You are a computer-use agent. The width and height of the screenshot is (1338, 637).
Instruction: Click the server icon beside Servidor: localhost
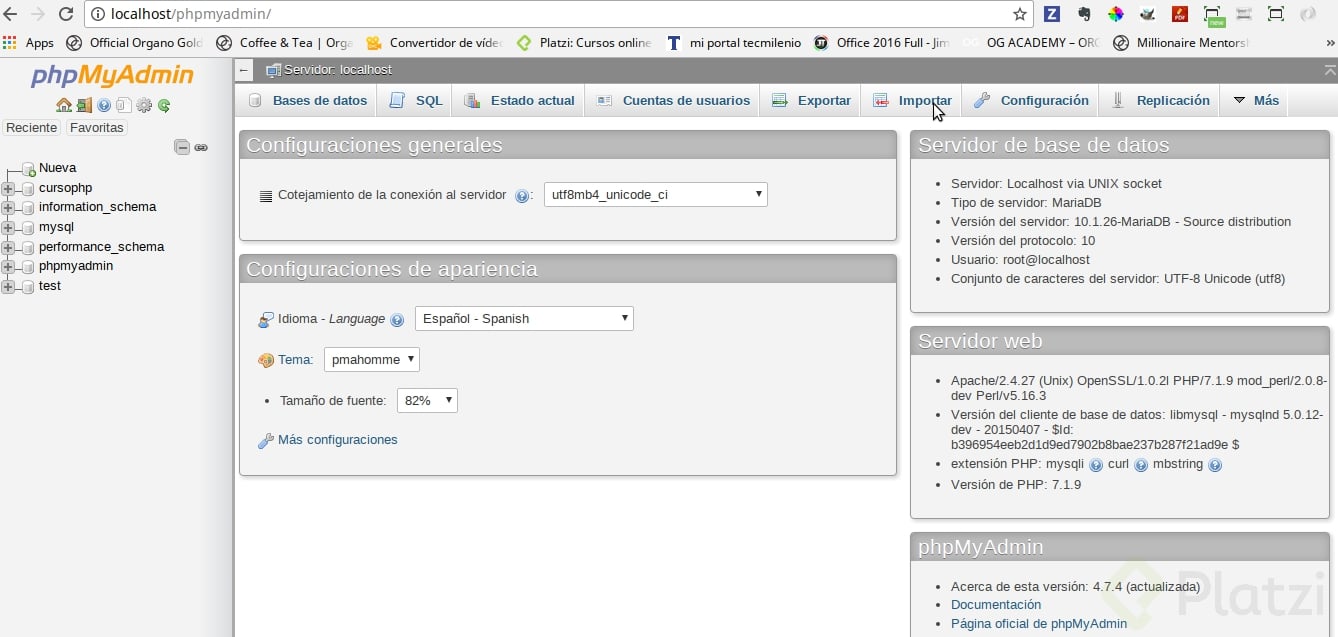pyautogui.click(x=273, y=70)
